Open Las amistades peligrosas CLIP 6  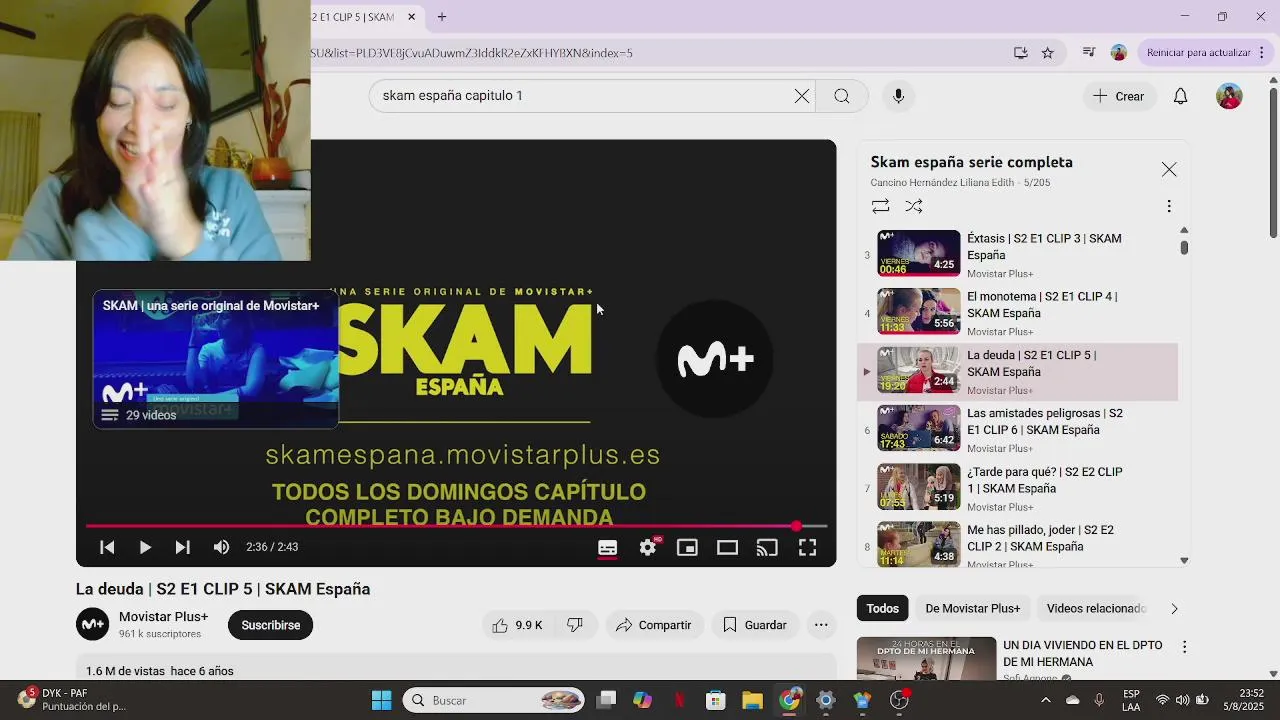(1018, 429)
